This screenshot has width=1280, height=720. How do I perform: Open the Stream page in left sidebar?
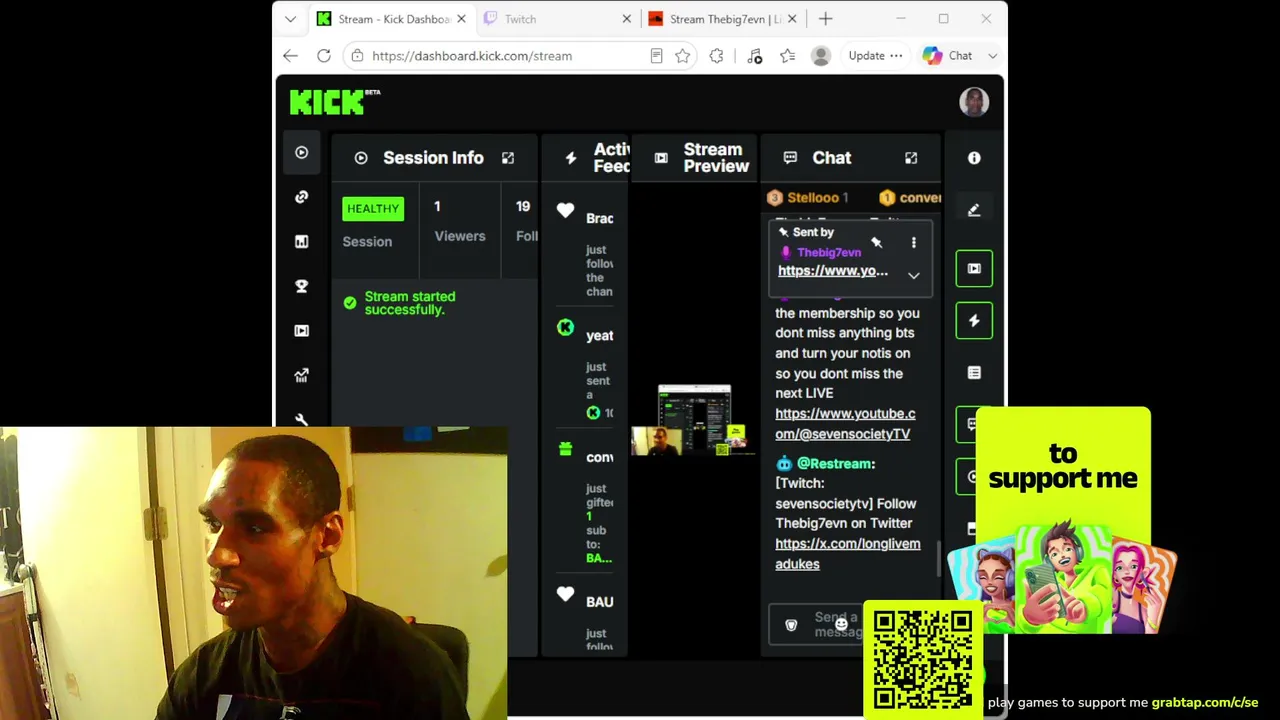(x=301, y=153)
